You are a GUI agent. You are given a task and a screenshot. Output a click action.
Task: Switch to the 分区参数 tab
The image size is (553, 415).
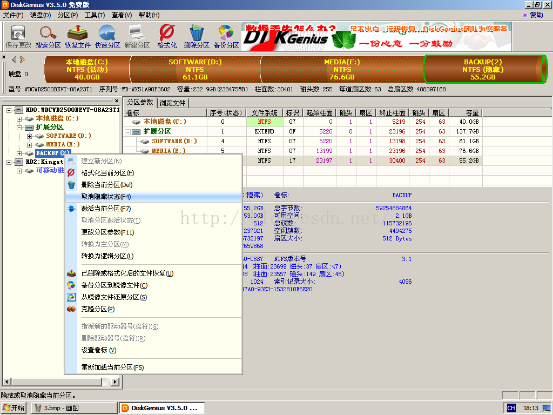140,102
